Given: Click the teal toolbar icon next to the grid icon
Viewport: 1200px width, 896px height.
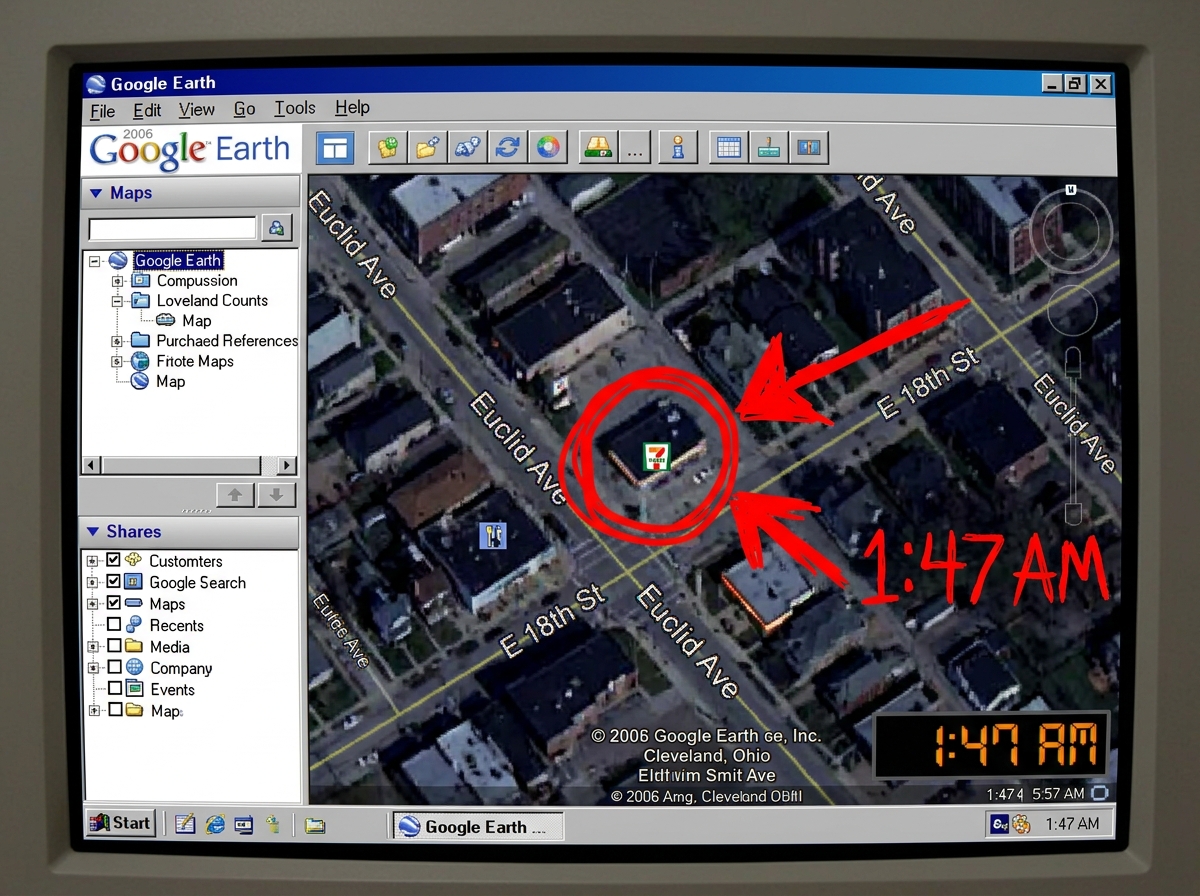Looking at the screenshot, I should [x=769, y=148].
